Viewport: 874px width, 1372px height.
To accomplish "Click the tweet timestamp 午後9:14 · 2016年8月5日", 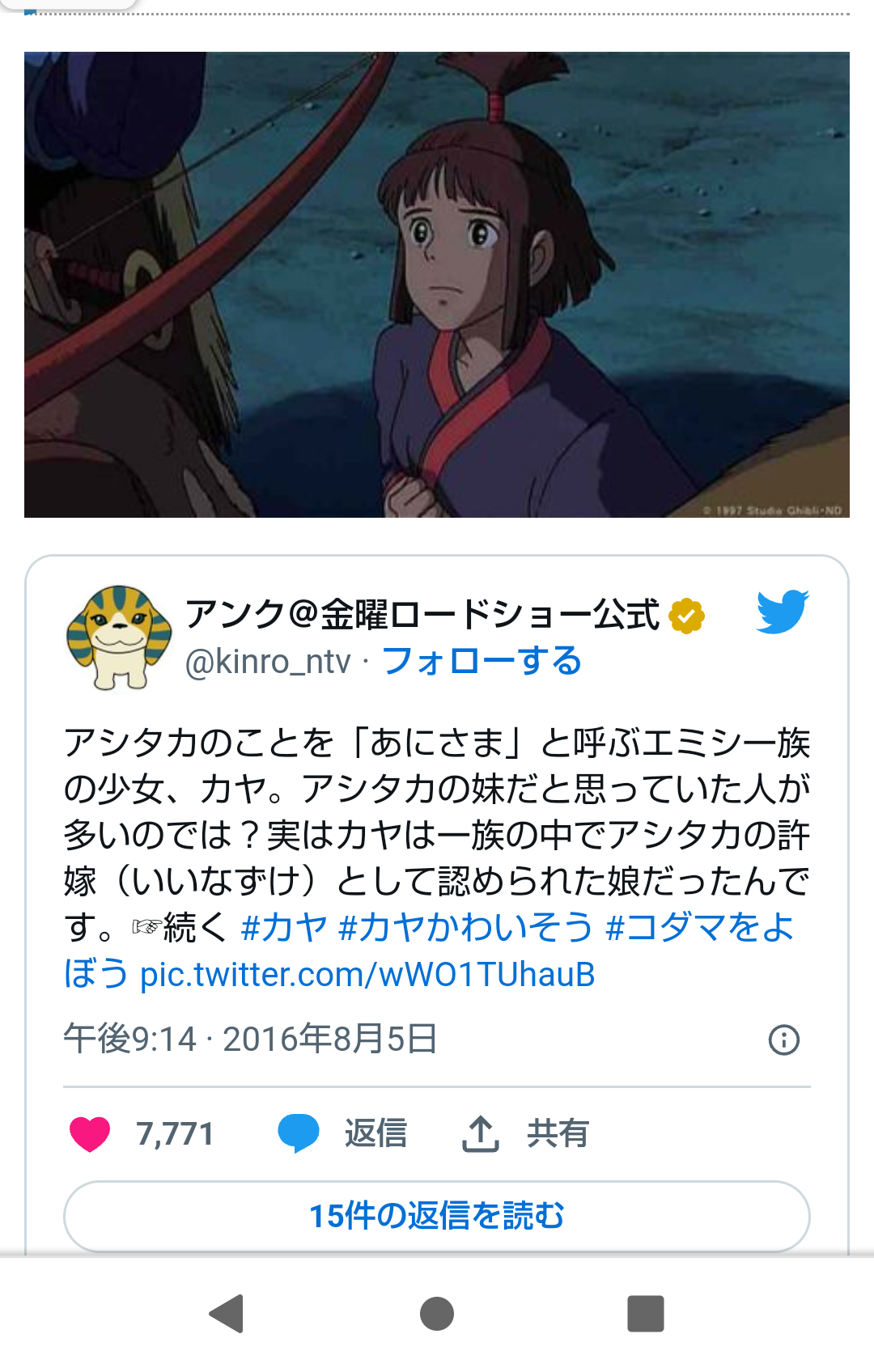I will coord(251,1039).
